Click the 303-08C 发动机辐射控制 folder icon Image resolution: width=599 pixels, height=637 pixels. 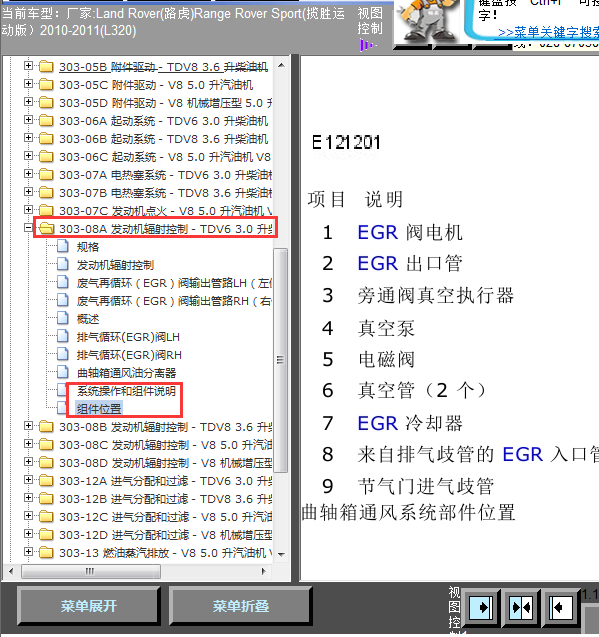click(46, 444)
